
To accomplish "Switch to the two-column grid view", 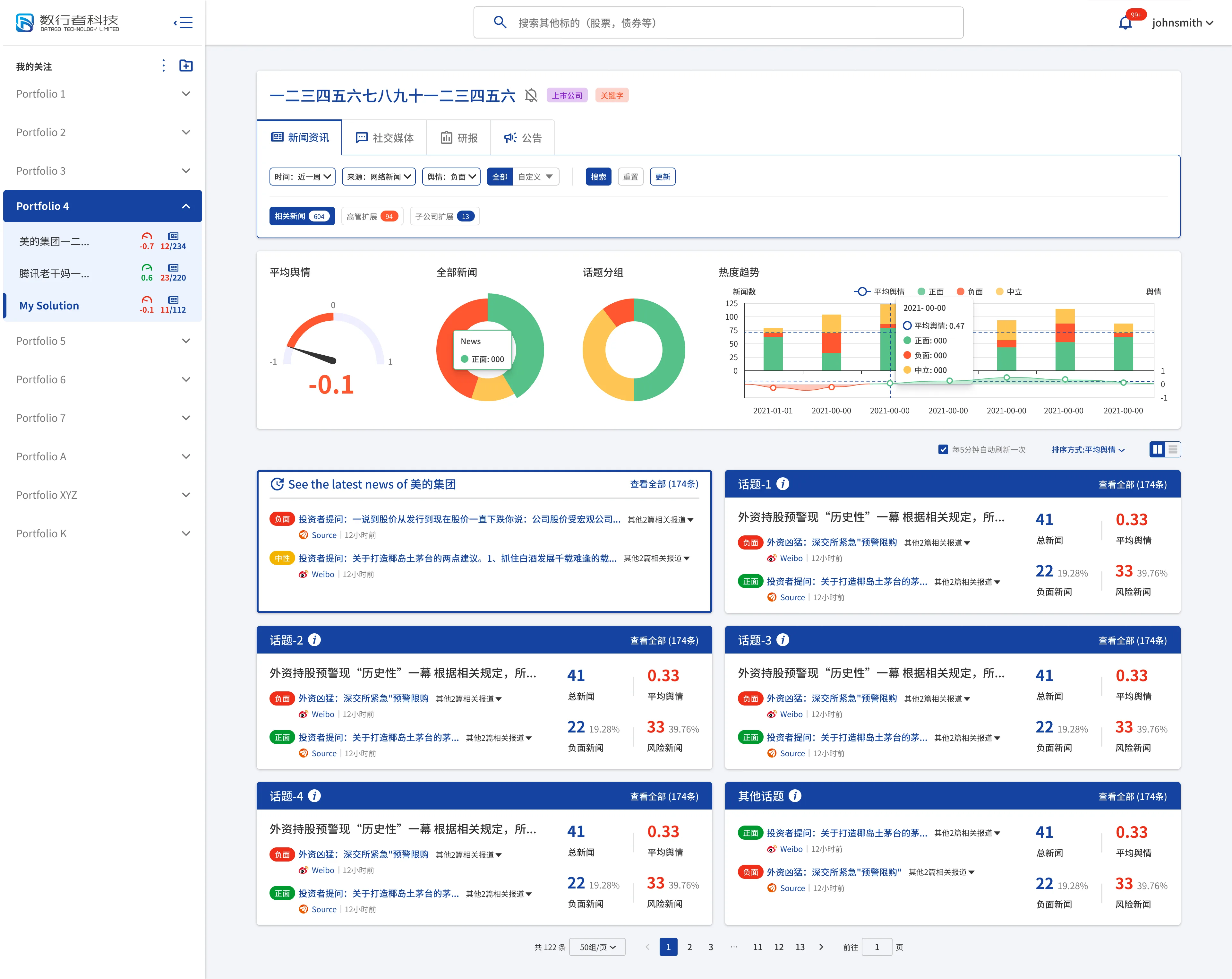I will click(x=1157, y=449).
